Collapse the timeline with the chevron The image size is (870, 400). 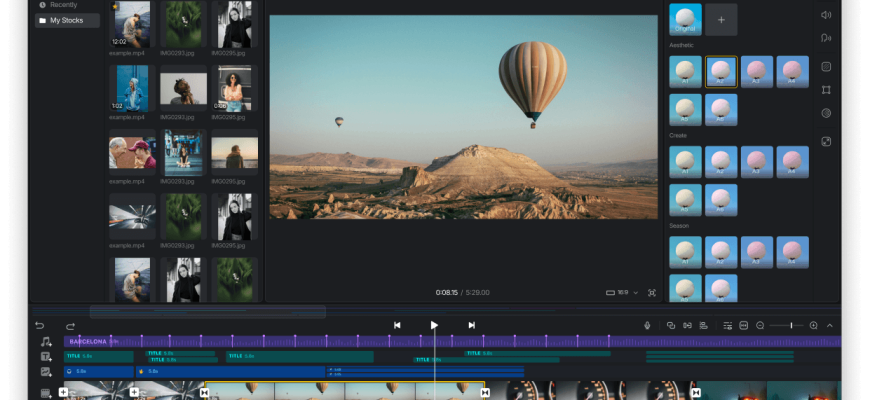point(830,326)
